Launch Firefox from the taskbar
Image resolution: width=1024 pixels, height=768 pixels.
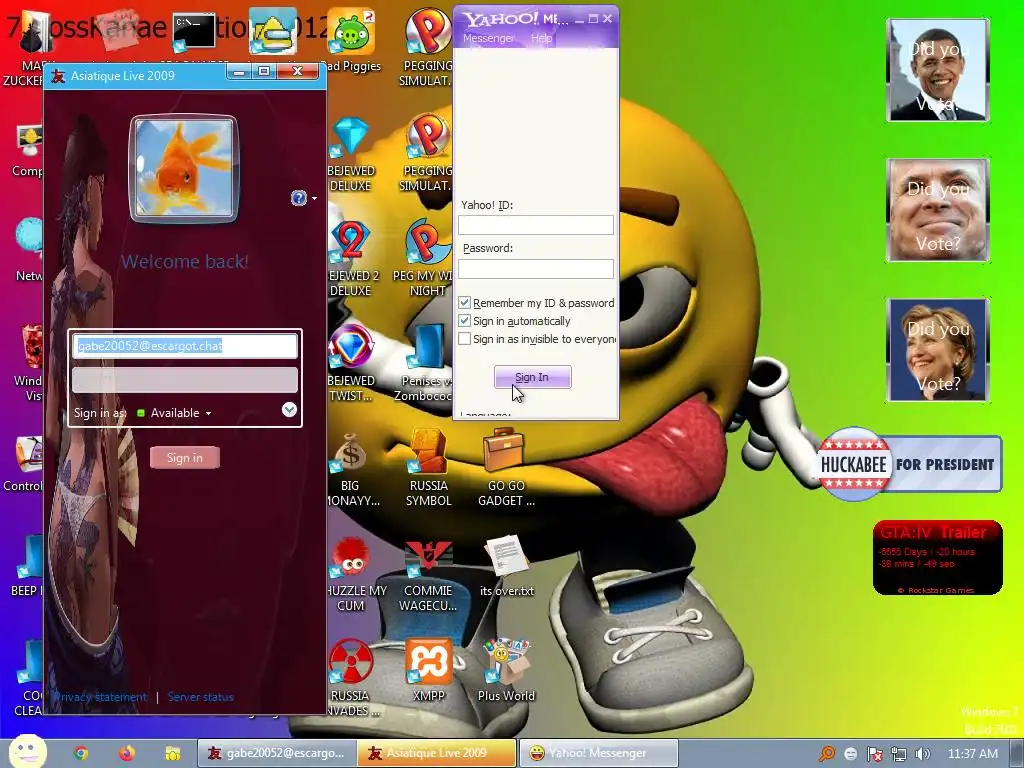(127, 753)
